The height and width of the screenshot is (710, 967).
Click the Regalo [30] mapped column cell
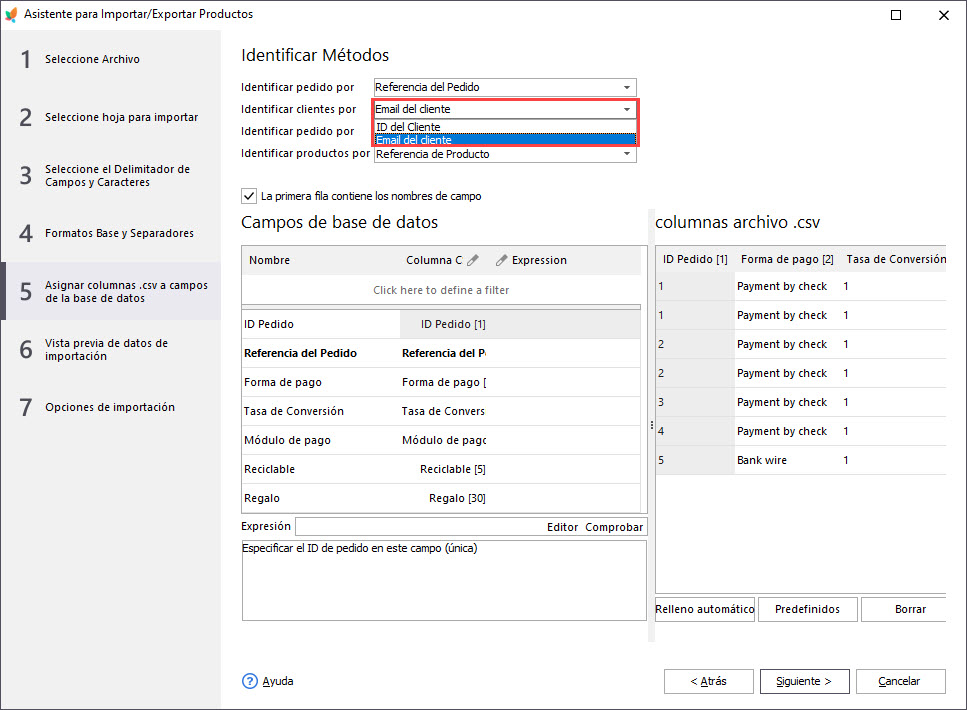443,498
